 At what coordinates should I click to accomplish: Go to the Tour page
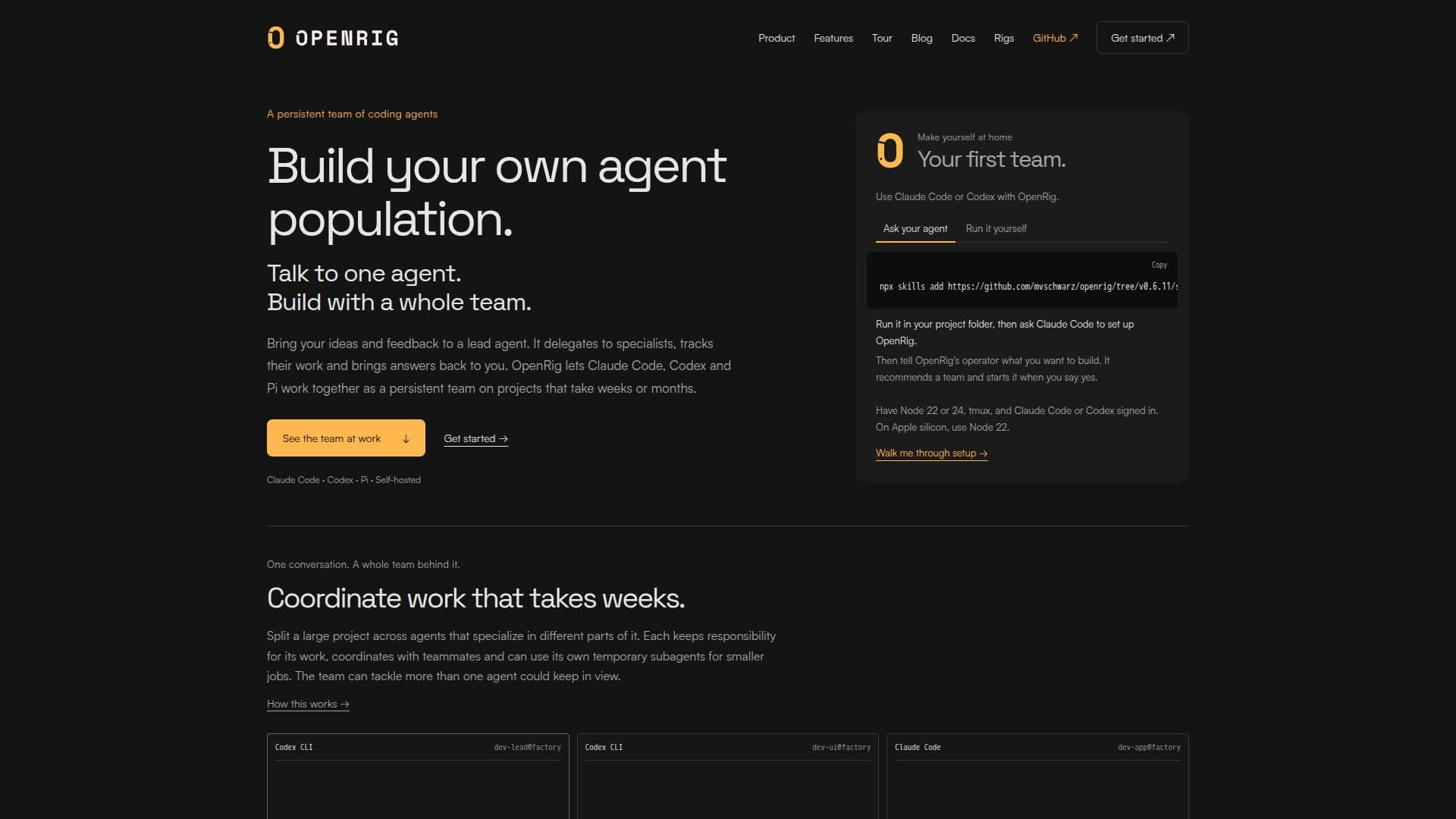(881, 38)
